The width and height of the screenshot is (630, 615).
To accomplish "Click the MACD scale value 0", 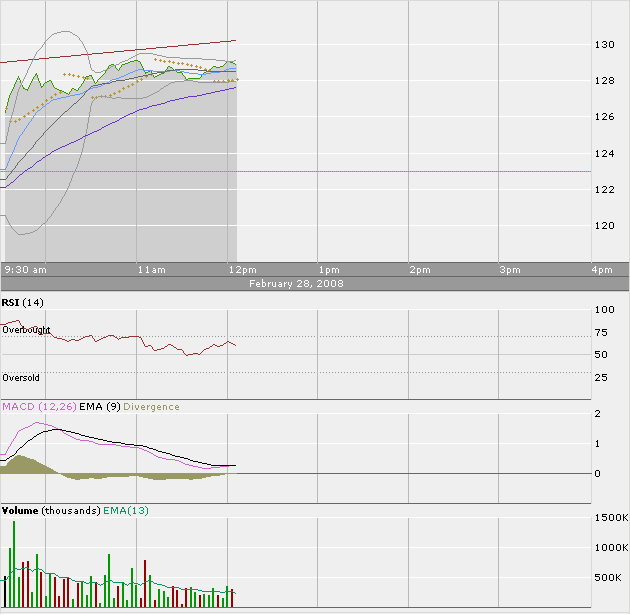I will (597, 474).
